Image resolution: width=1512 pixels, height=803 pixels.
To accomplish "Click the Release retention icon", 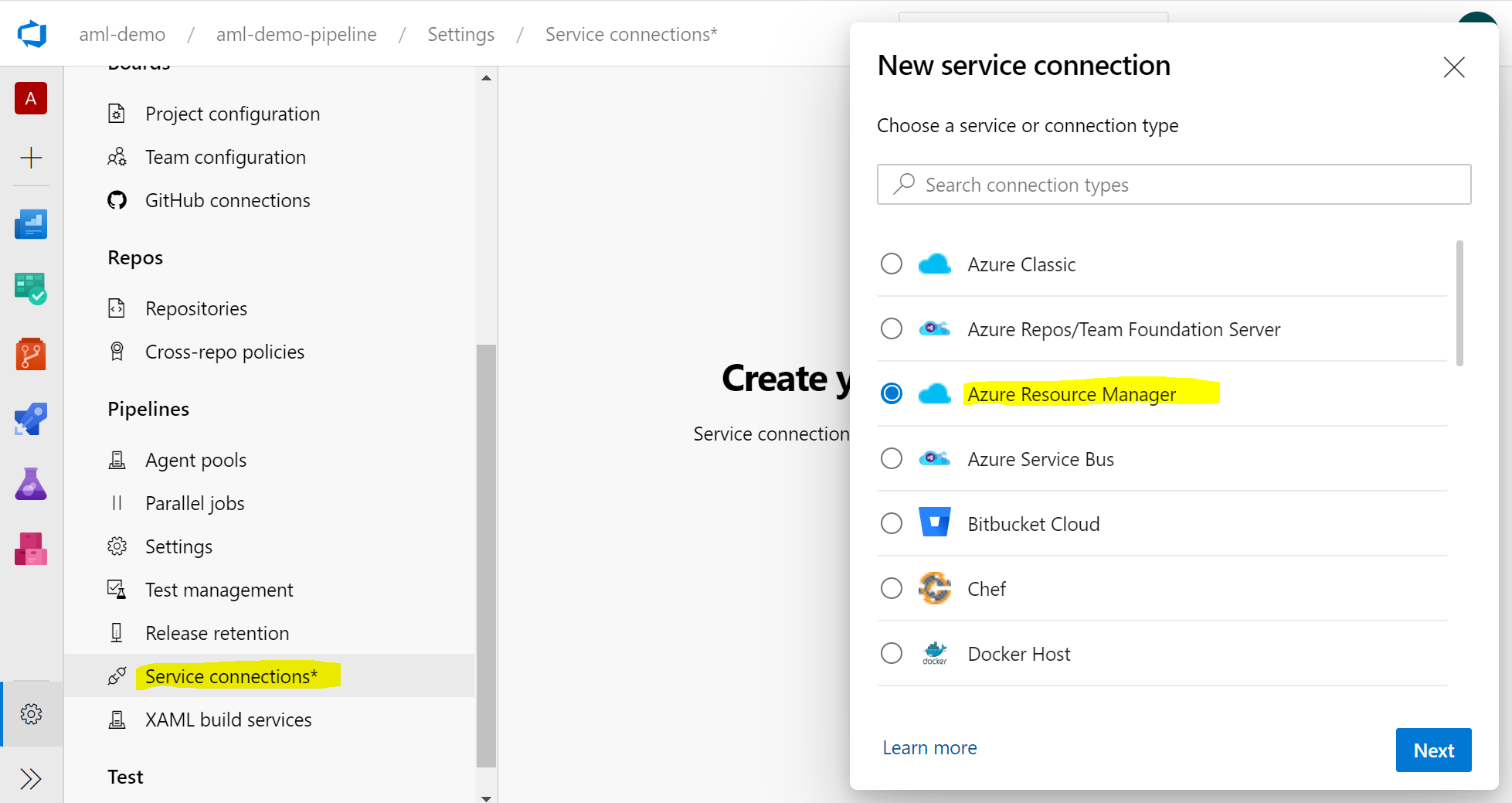I will [x=117, y=633].
